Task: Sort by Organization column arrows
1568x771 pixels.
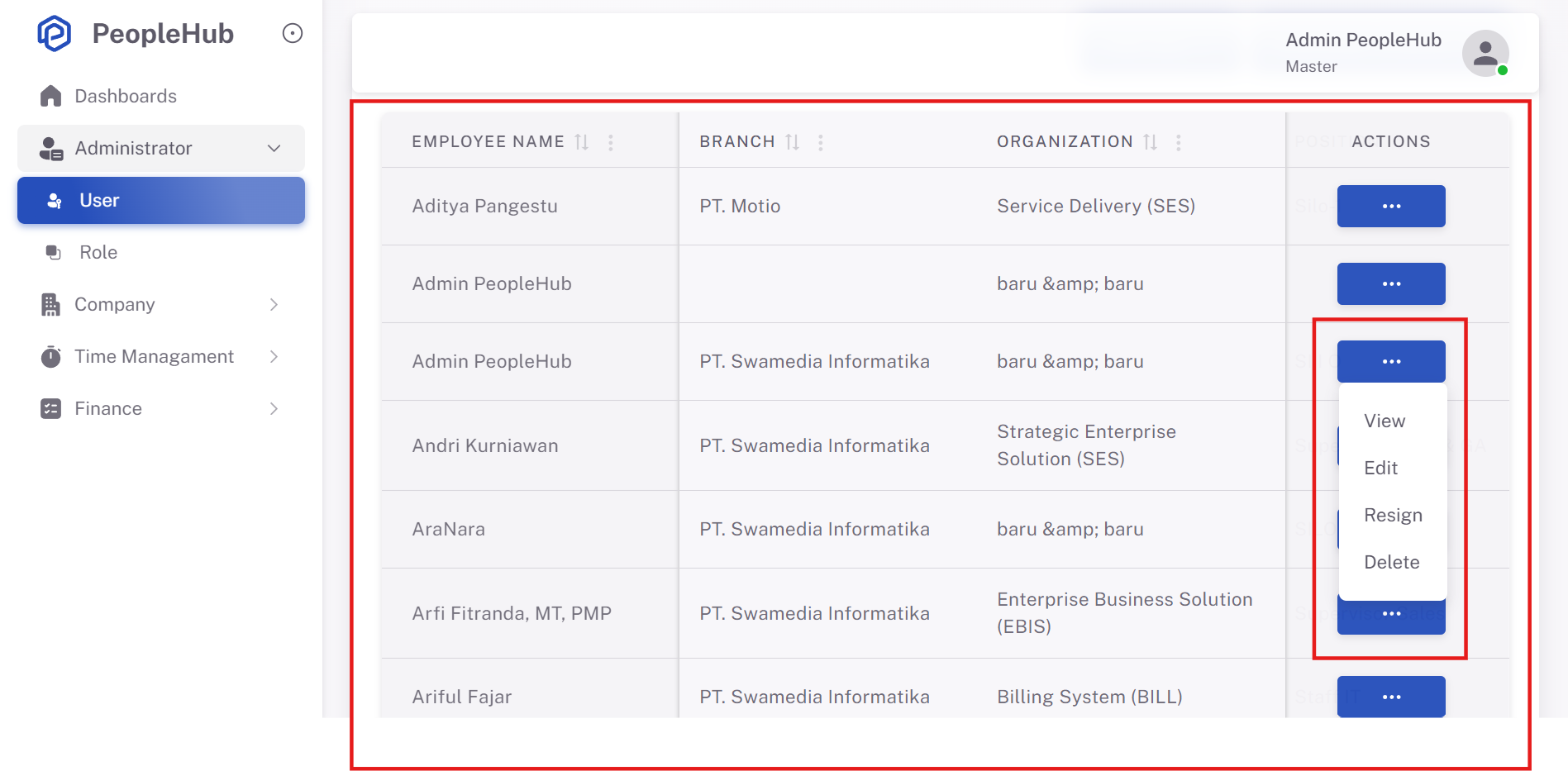Action: 1151,142
